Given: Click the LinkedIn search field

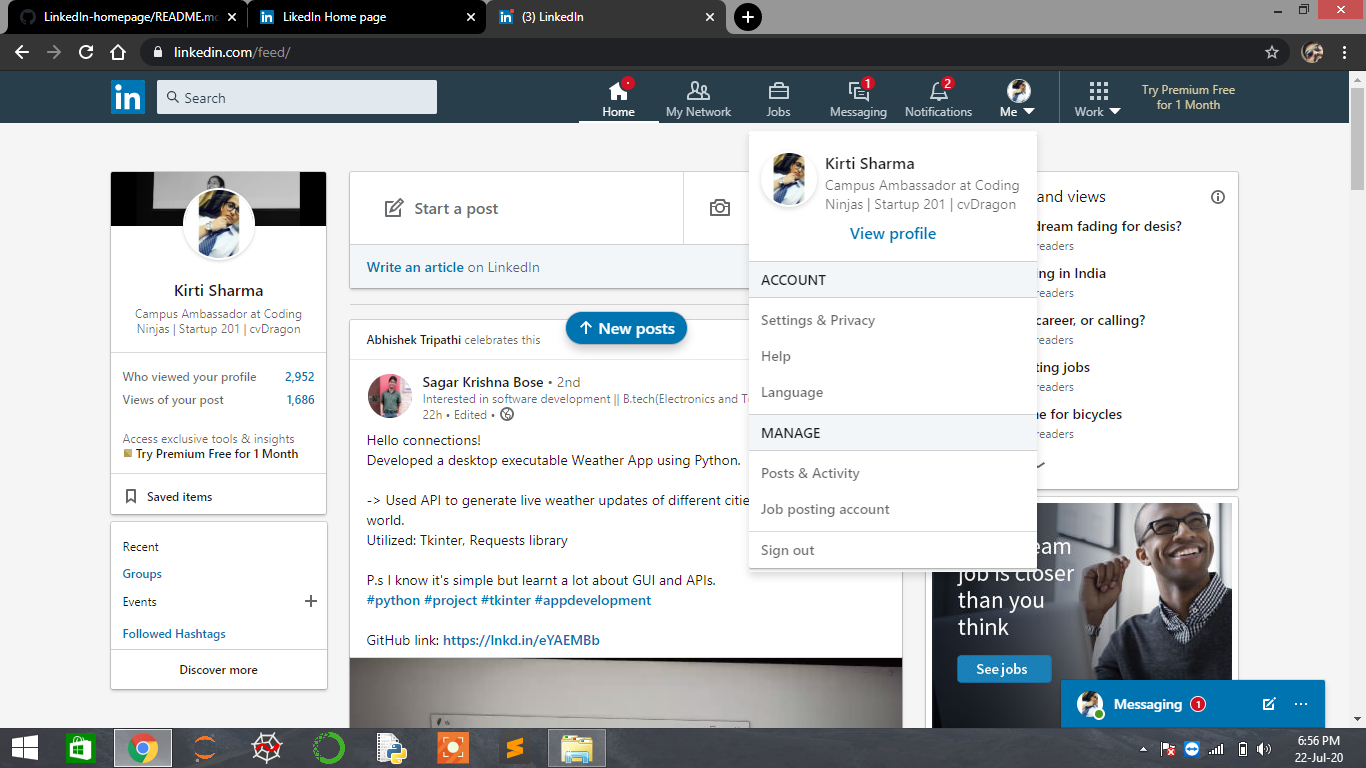Looking at the screenshot, I should click(x=297, y=97).
